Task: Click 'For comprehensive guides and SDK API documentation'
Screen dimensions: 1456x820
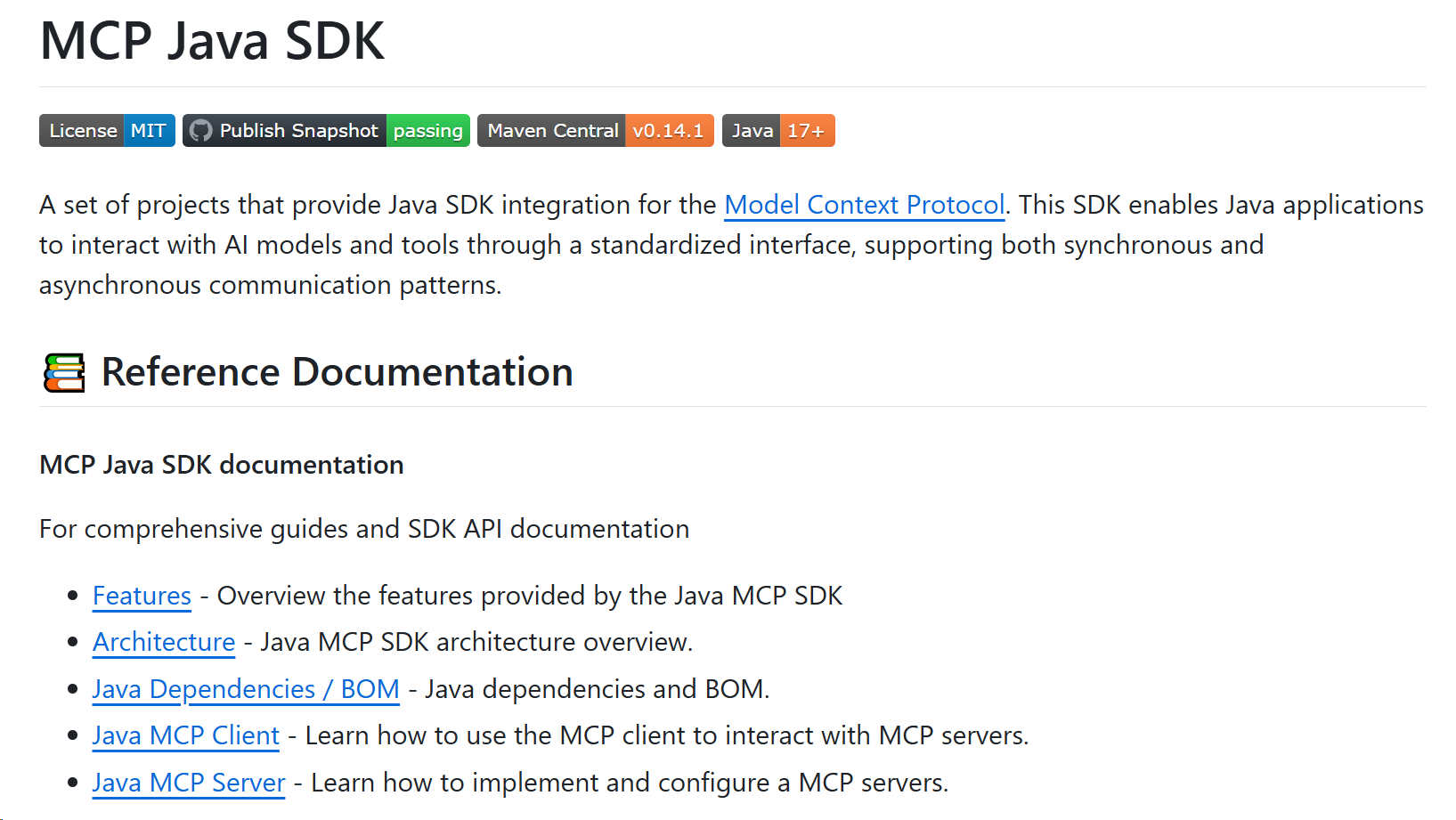Action: pos(364,529)
